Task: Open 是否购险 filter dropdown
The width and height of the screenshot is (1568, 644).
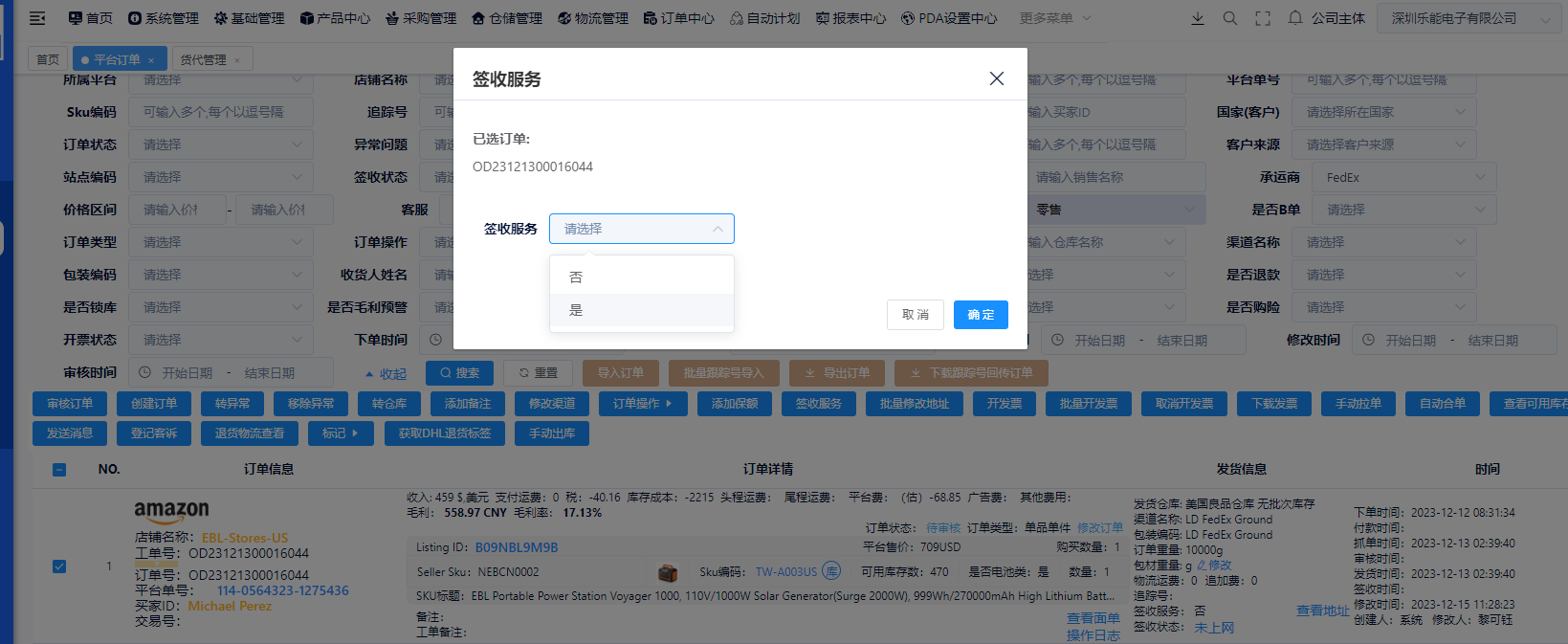Action: tap(1383, 307)
